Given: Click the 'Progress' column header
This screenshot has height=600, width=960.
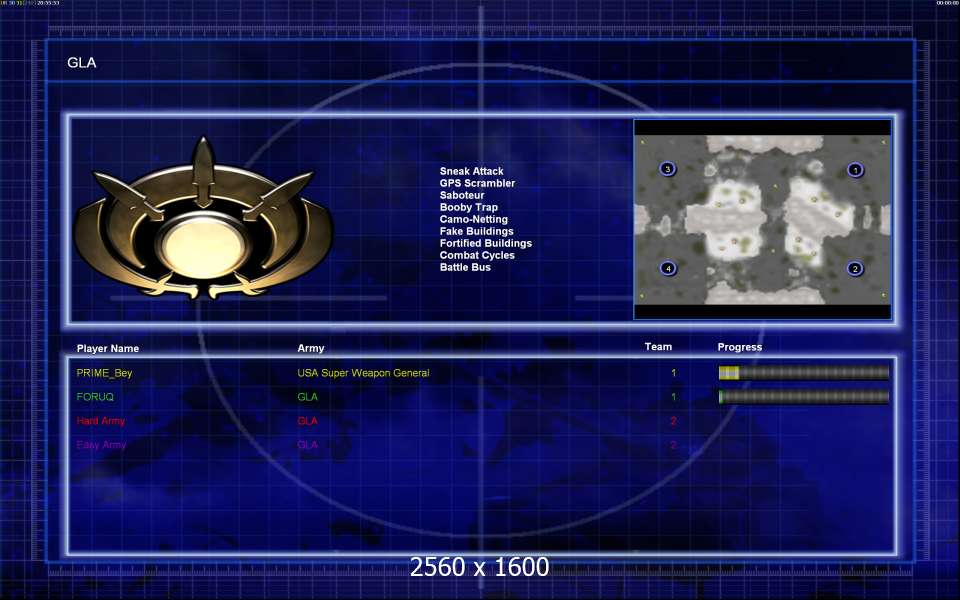Looking at the screenshot, I should click(740, 347).
